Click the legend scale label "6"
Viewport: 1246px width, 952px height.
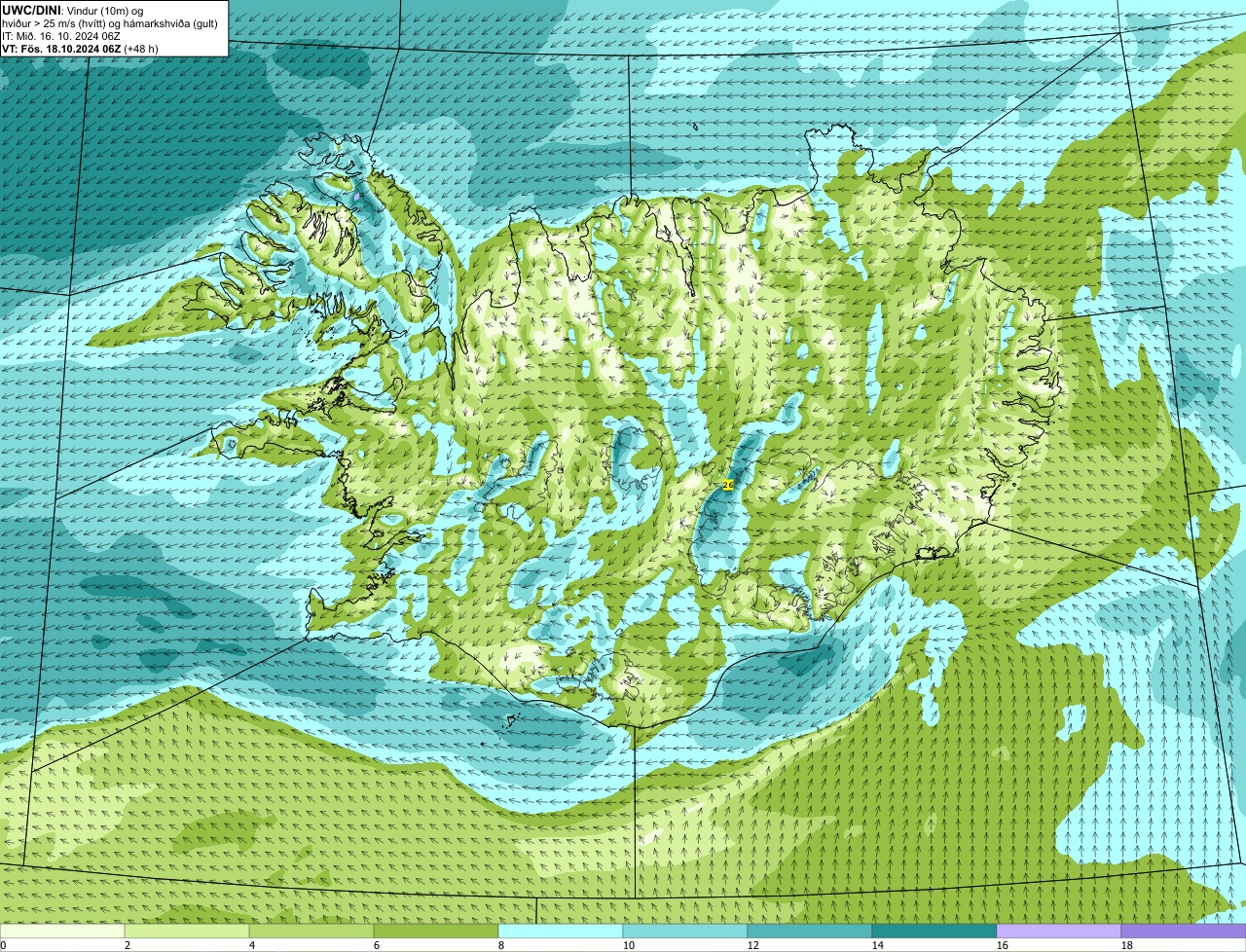click(377, 945)
